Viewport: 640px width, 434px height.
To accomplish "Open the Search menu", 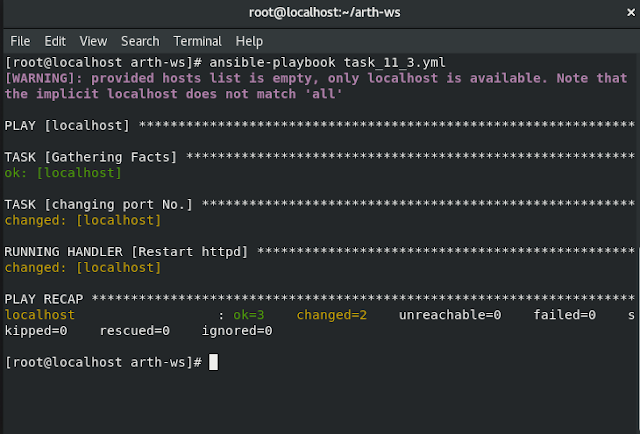I will (x=140, y=41).
